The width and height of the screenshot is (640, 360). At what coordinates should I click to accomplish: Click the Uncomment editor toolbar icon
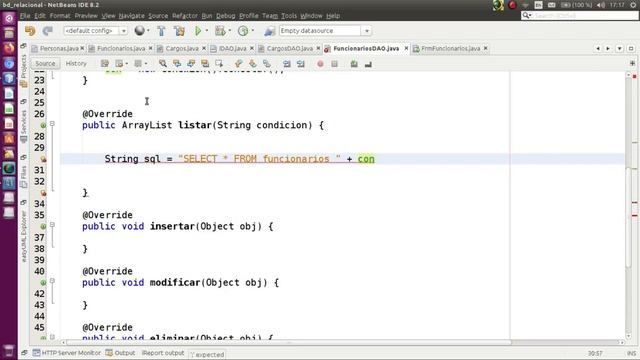pyautogui.click(x=368, y=64)
